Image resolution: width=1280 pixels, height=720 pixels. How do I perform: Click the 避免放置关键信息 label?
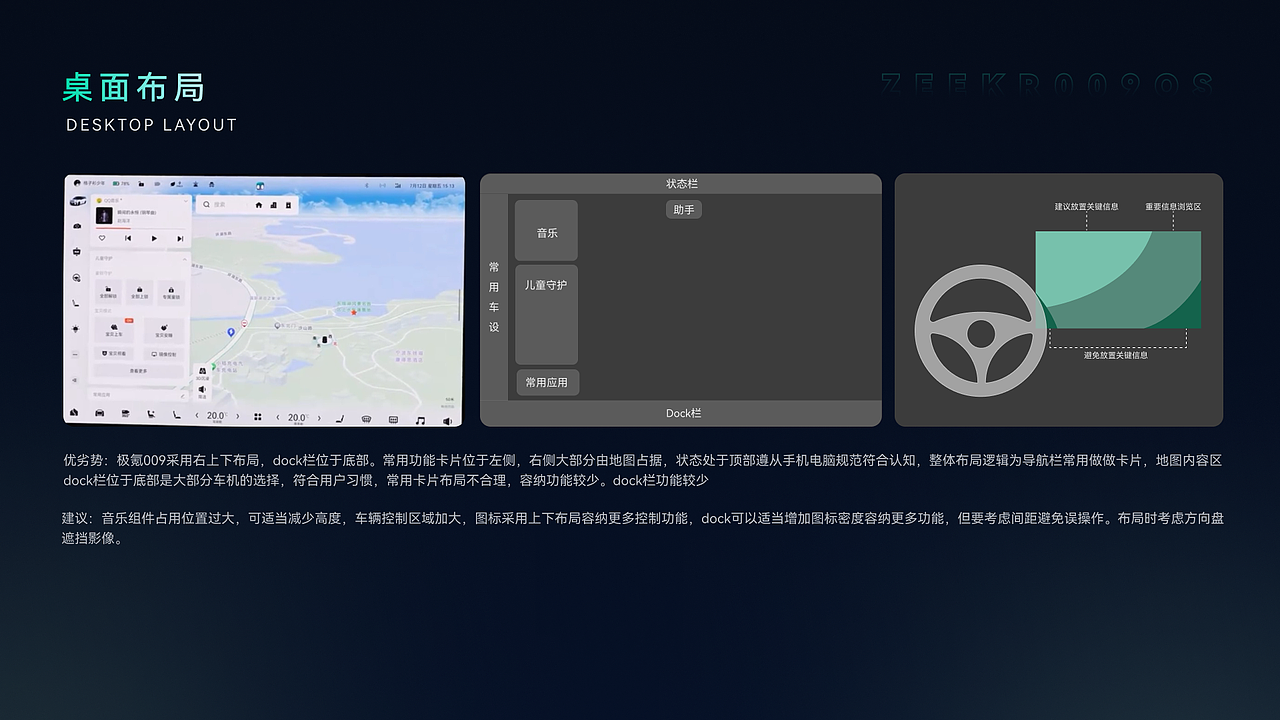pos(1116,355)
